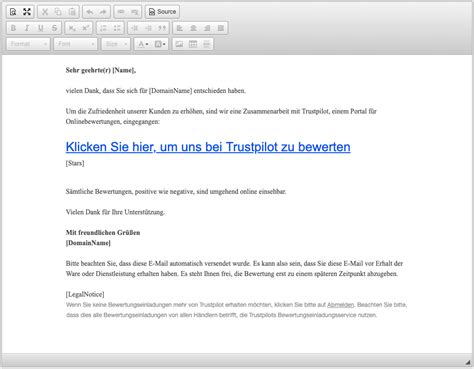Insert a numbered list
This screenshot has height=369, width=474.
pyautogui.click(x=103, y=28)
